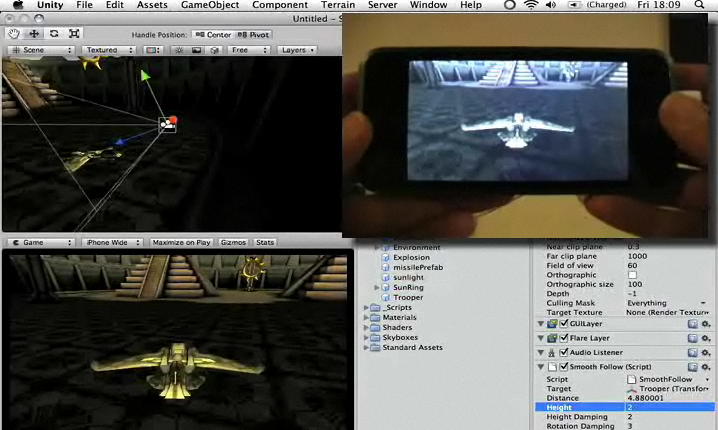The image size is (718, 430).
Task: Open Culling Mask Everything dropdown
Action: click(x=667, y=303)
